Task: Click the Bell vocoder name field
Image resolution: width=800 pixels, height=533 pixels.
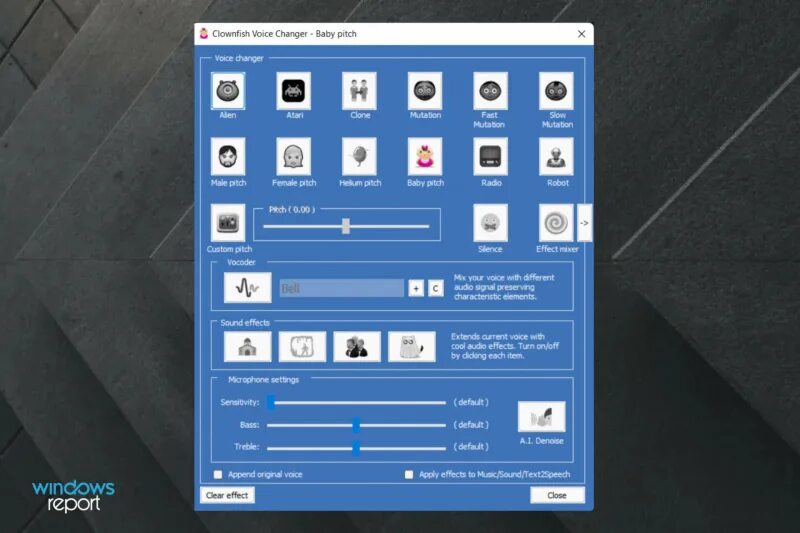Action: coord(341,288)
